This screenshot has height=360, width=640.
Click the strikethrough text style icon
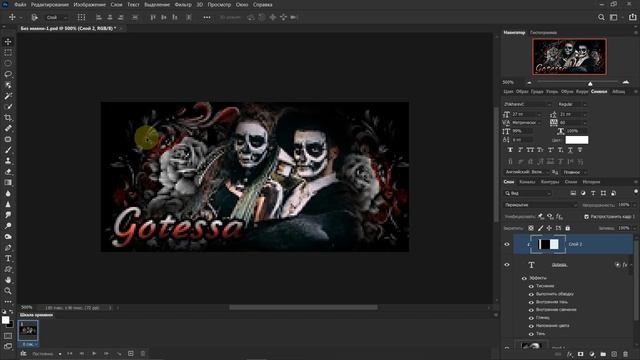coord(580,150)
